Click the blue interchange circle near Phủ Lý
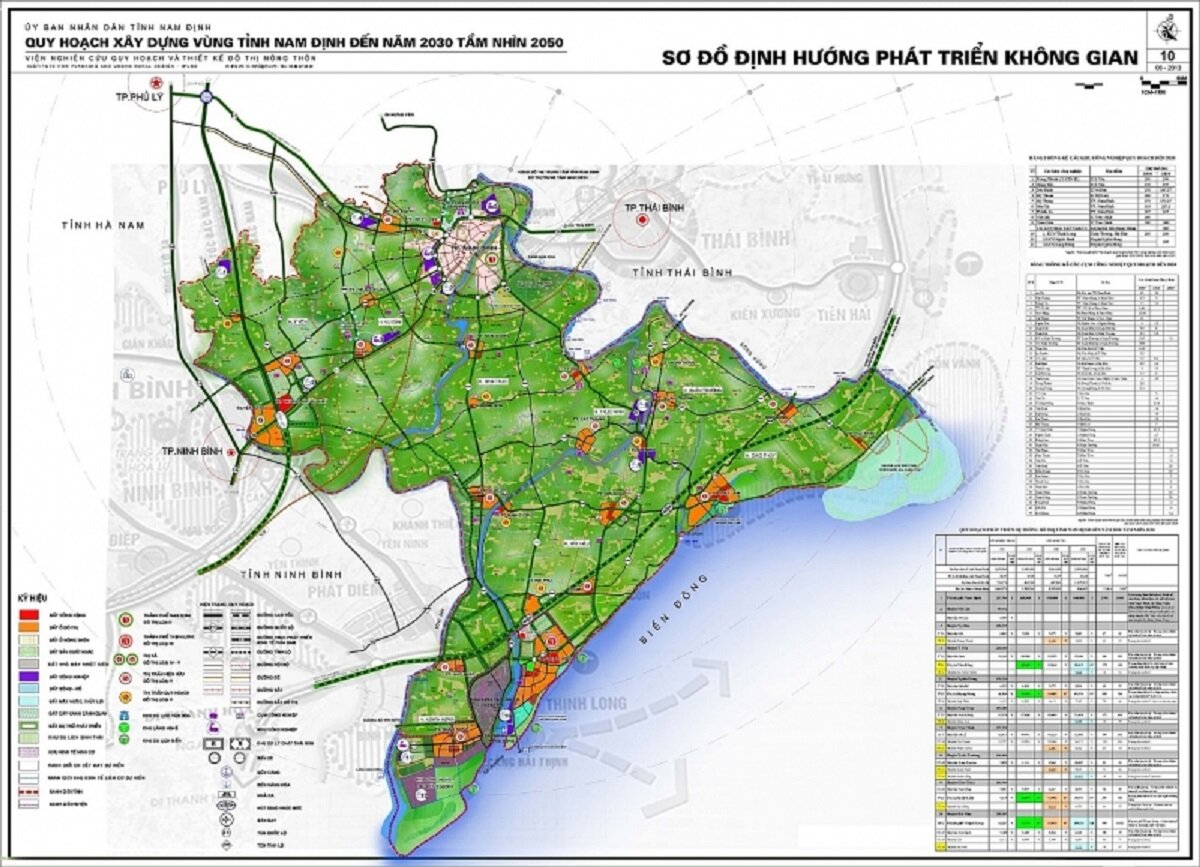Viewport: 1200px width, 867px height. 206,97
